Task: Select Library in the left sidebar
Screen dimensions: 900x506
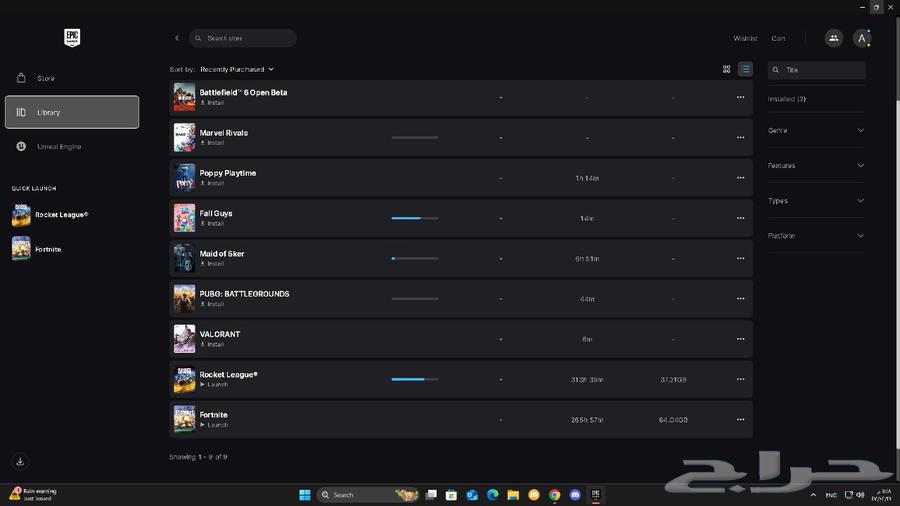Action: click(72, 112)
